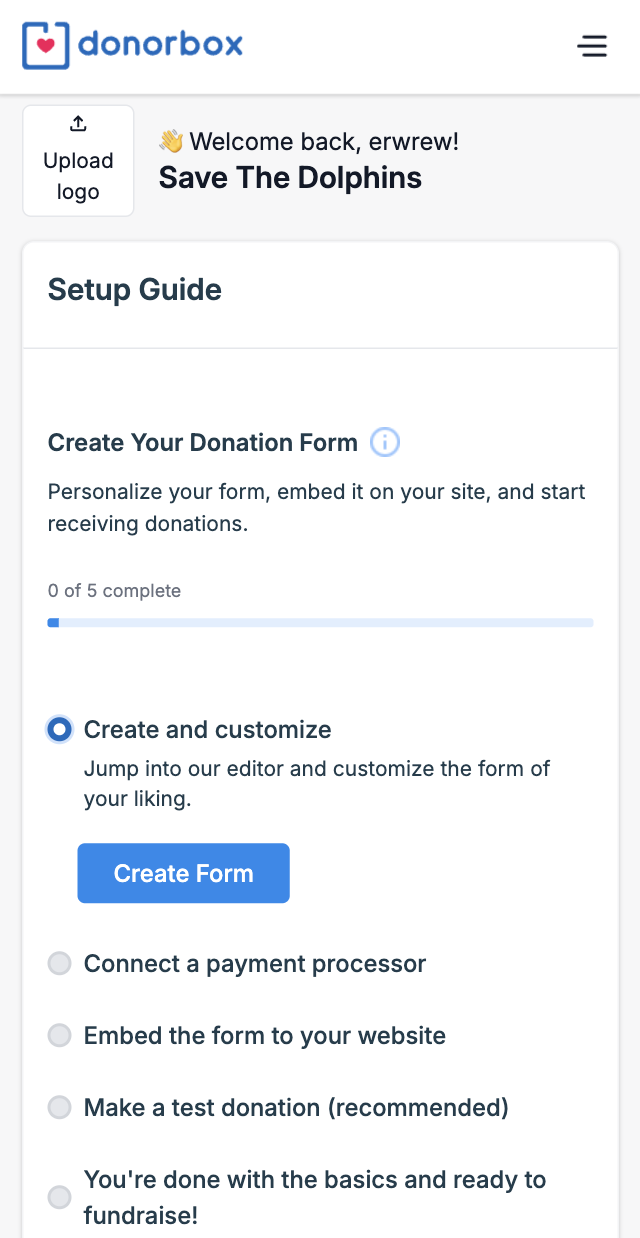
Task: Click the donorbox wordmark link
Action: pos(160,45)
